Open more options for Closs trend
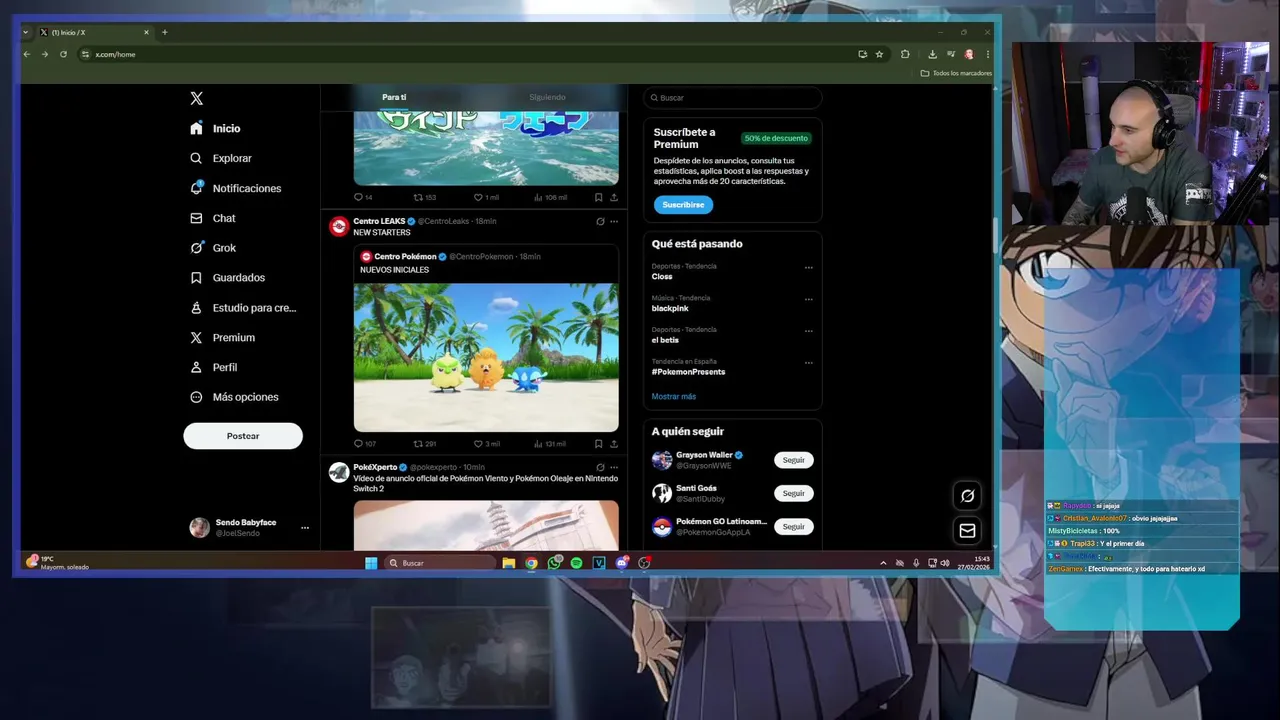Image resolution: width=1280 pixels, height=720 pixels. coord(809,268)
